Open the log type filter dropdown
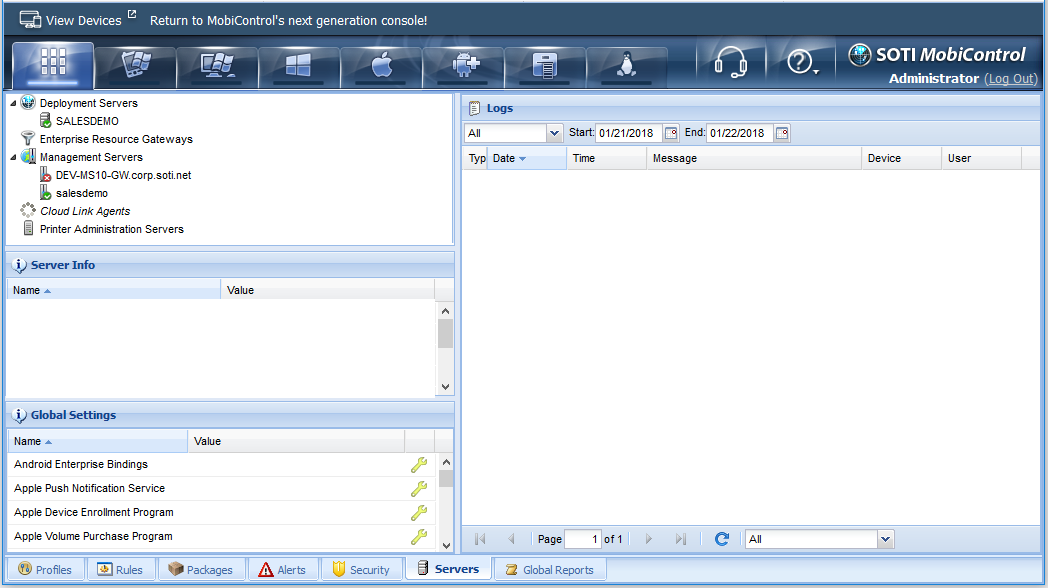Screen dimensions: 1048x588 tap(554, 133)
